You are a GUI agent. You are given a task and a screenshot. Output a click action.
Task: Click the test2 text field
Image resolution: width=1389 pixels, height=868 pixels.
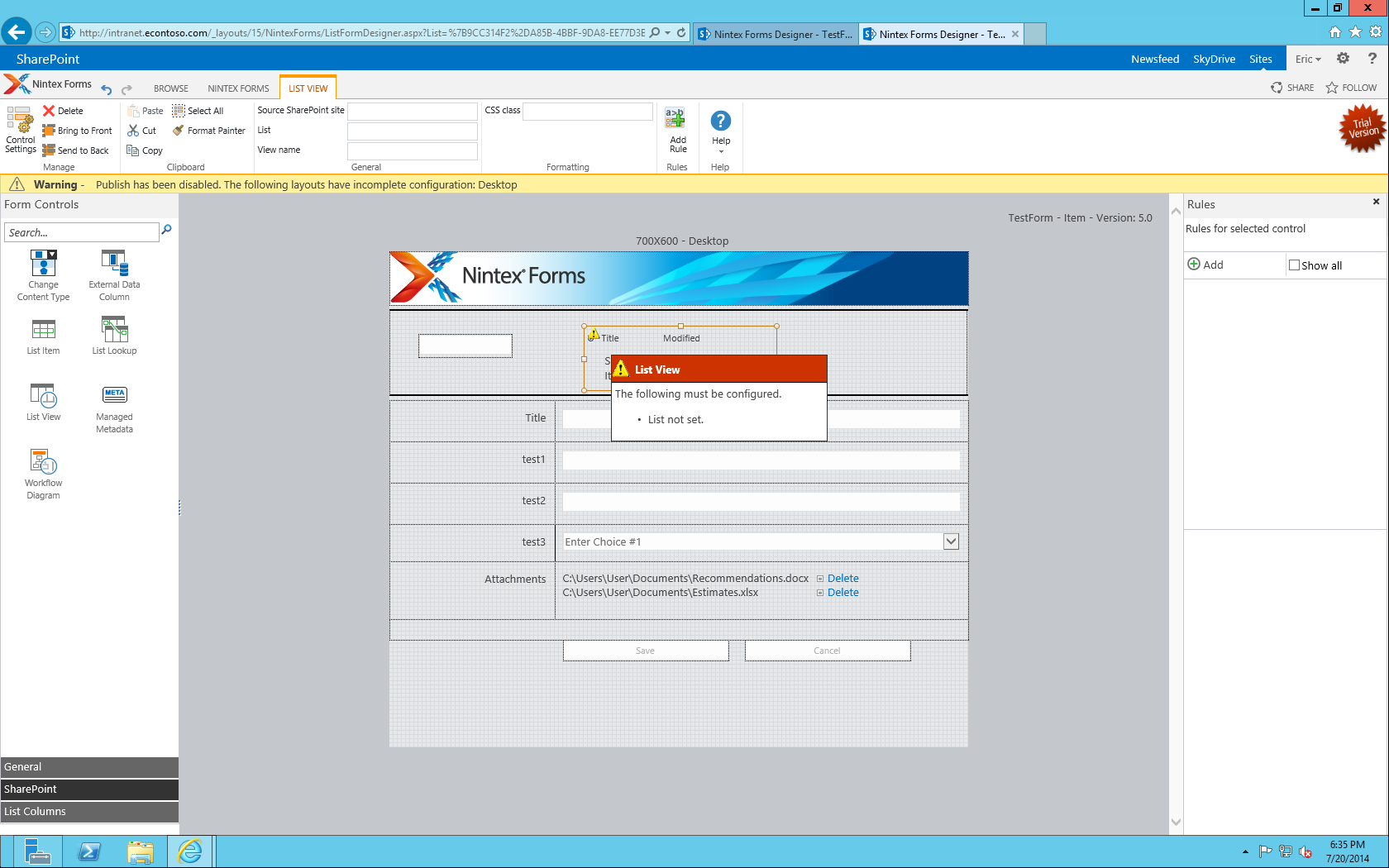[761, 501]
